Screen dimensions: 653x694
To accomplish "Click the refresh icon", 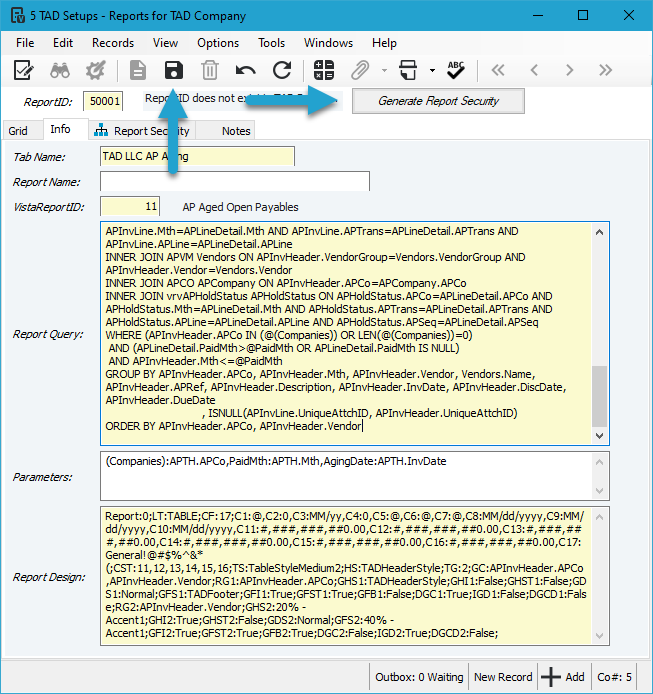I will coord(282,70).
